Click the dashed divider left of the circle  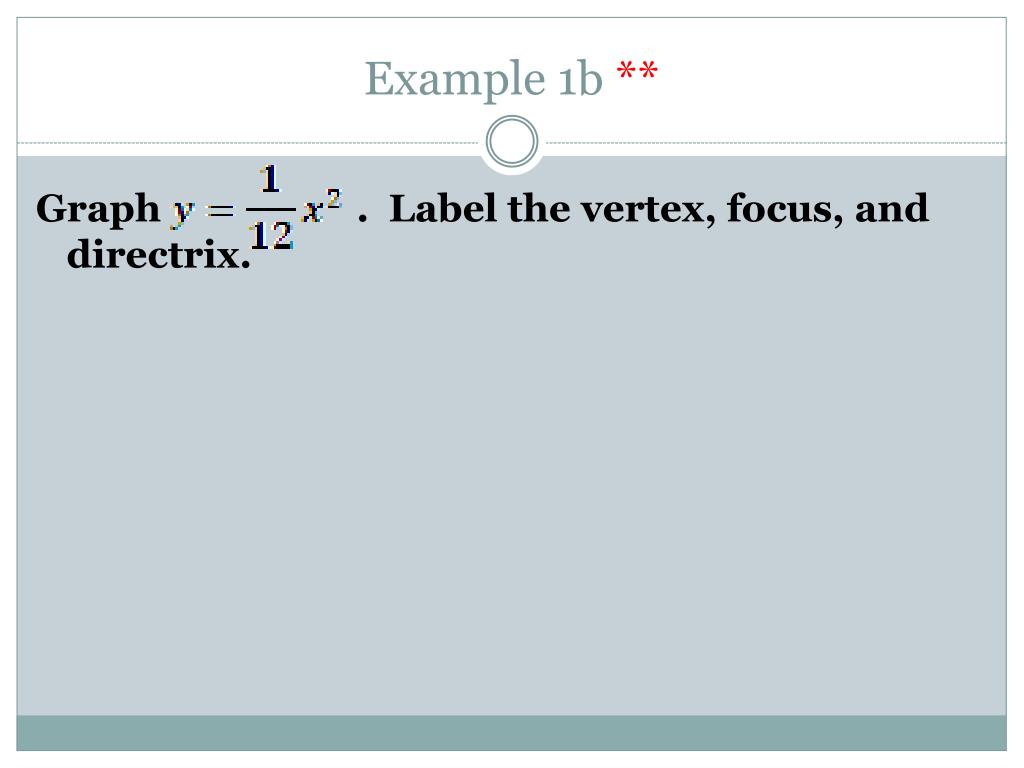tap(248, 142)
